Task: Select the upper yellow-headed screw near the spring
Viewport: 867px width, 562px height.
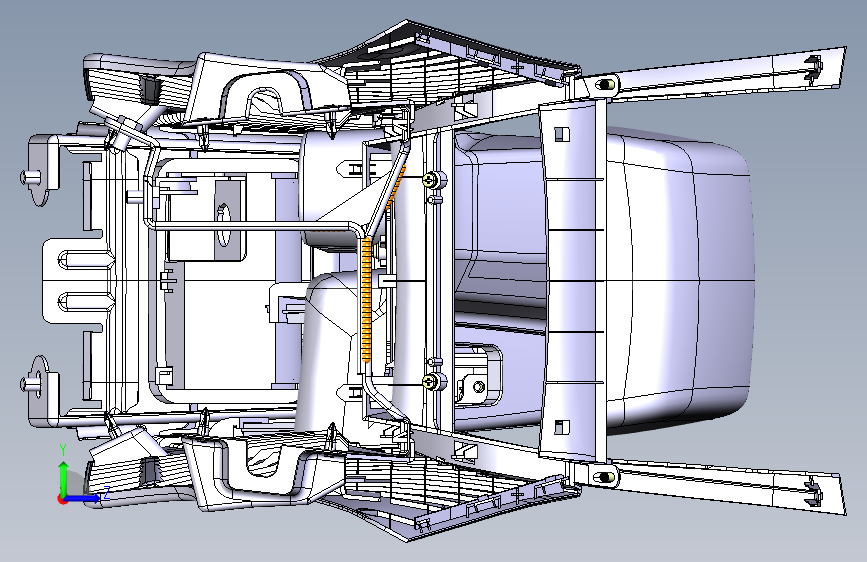Action: click(430, 179)
